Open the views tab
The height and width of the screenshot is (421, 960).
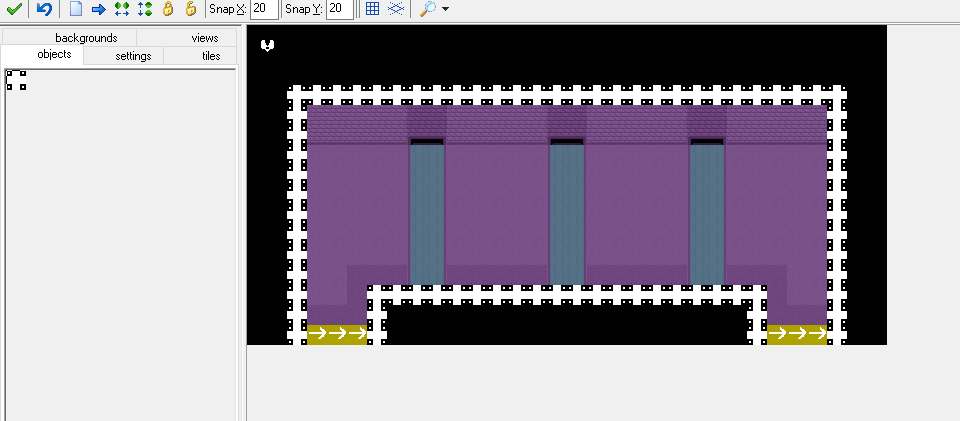(204, 38)
